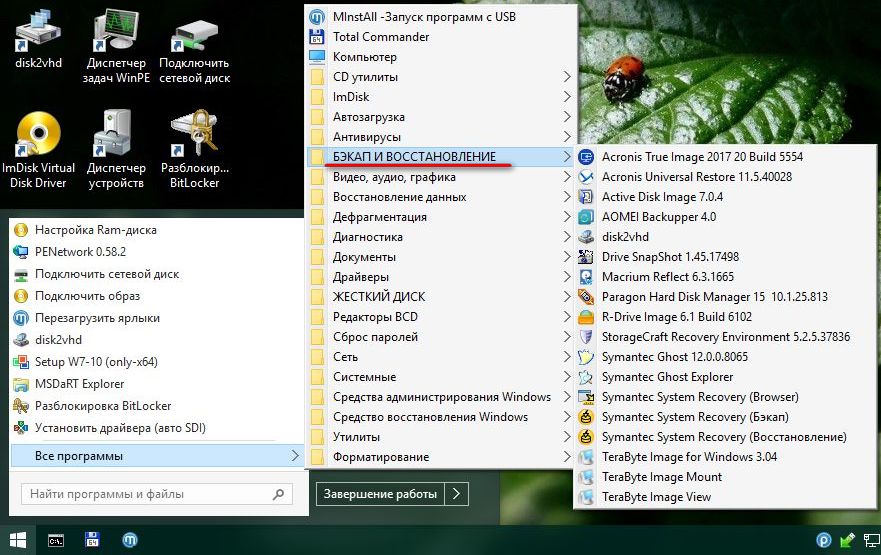Viewport: 881px width, 555px height.
Task: Click the search magnifier icon
Action: point(278,494)
